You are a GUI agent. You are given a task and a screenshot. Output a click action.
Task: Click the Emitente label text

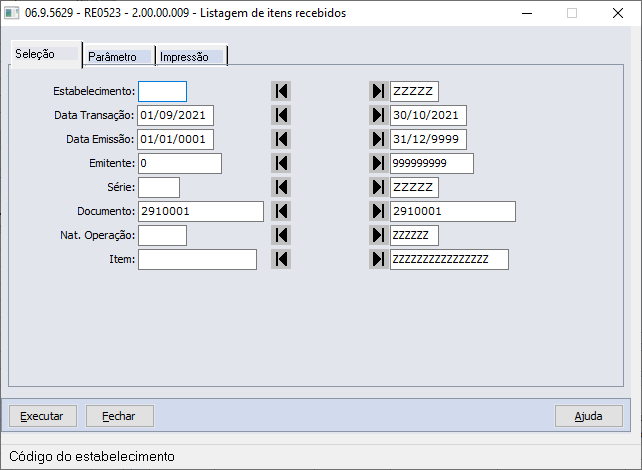click(x=112, y=163)
